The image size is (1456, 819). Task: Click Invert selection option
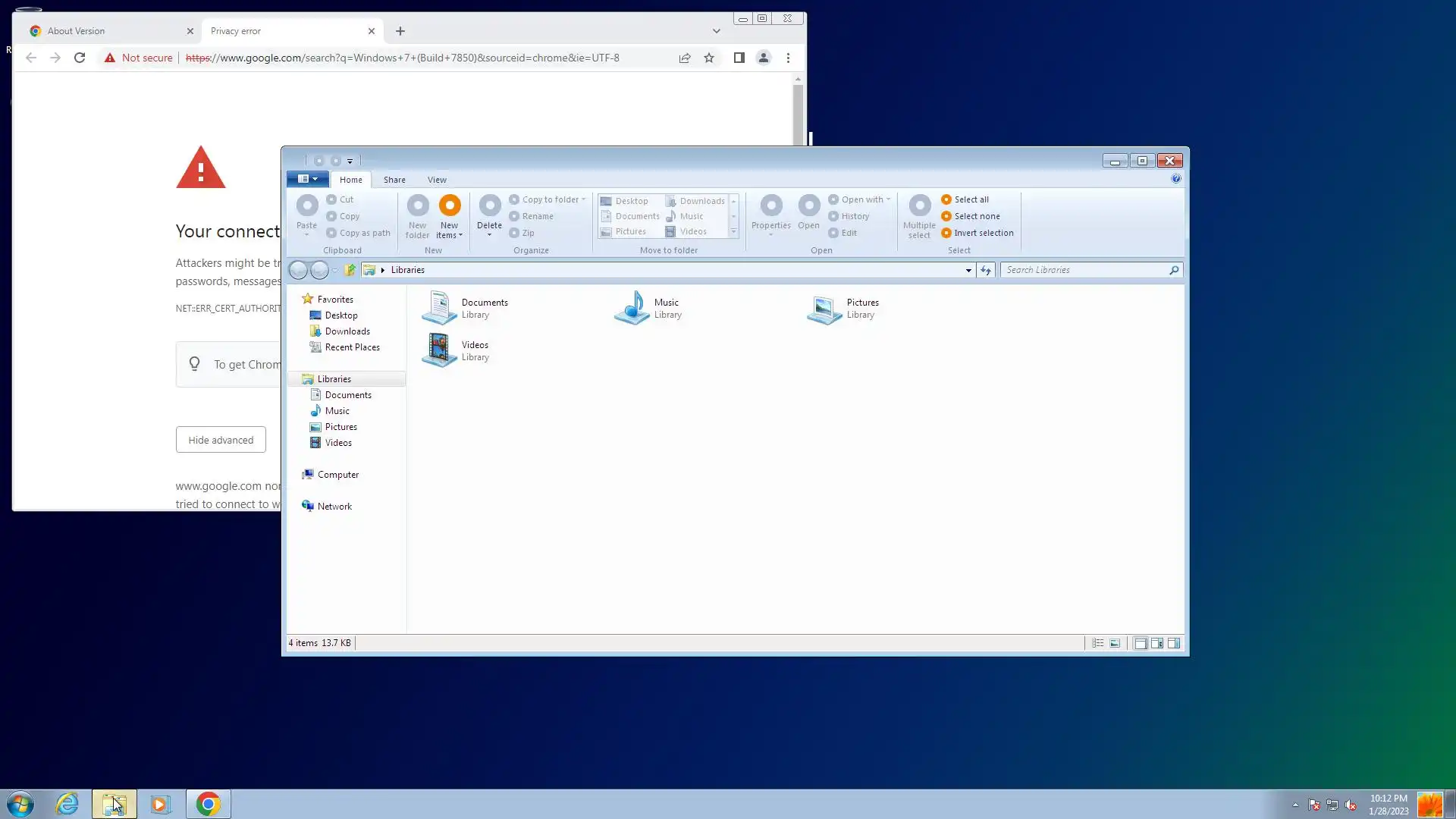[983, 233]
